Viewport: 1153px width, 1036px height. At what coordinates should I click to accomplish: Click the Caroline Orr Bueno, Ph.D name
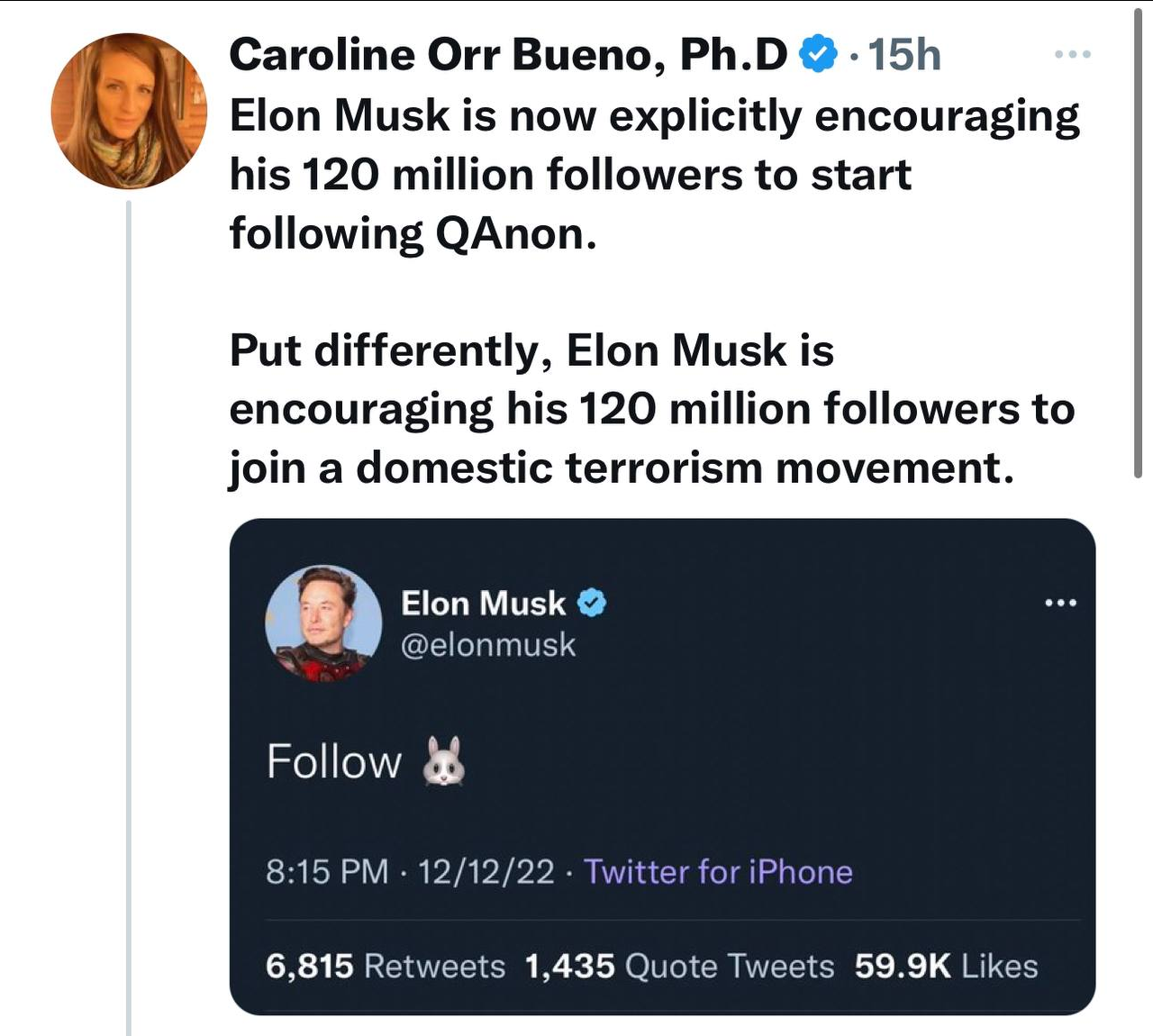[509, 55]
